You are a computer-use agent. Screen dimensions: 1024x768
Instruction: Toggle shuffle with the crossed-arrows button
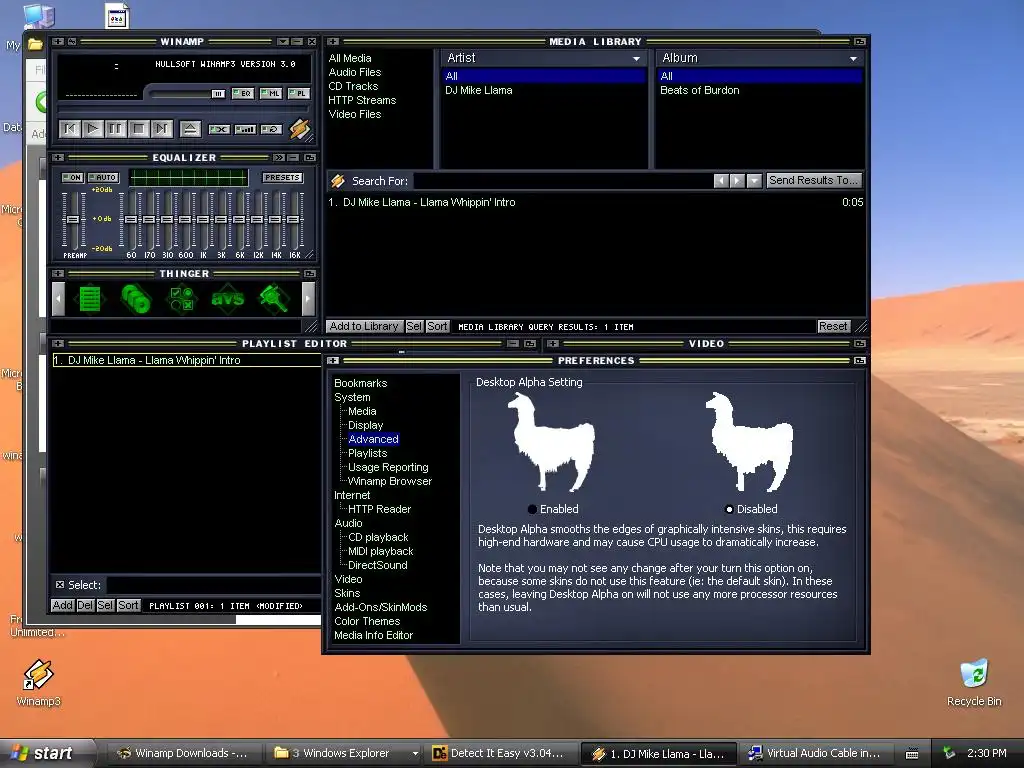(x=219, y=129)
